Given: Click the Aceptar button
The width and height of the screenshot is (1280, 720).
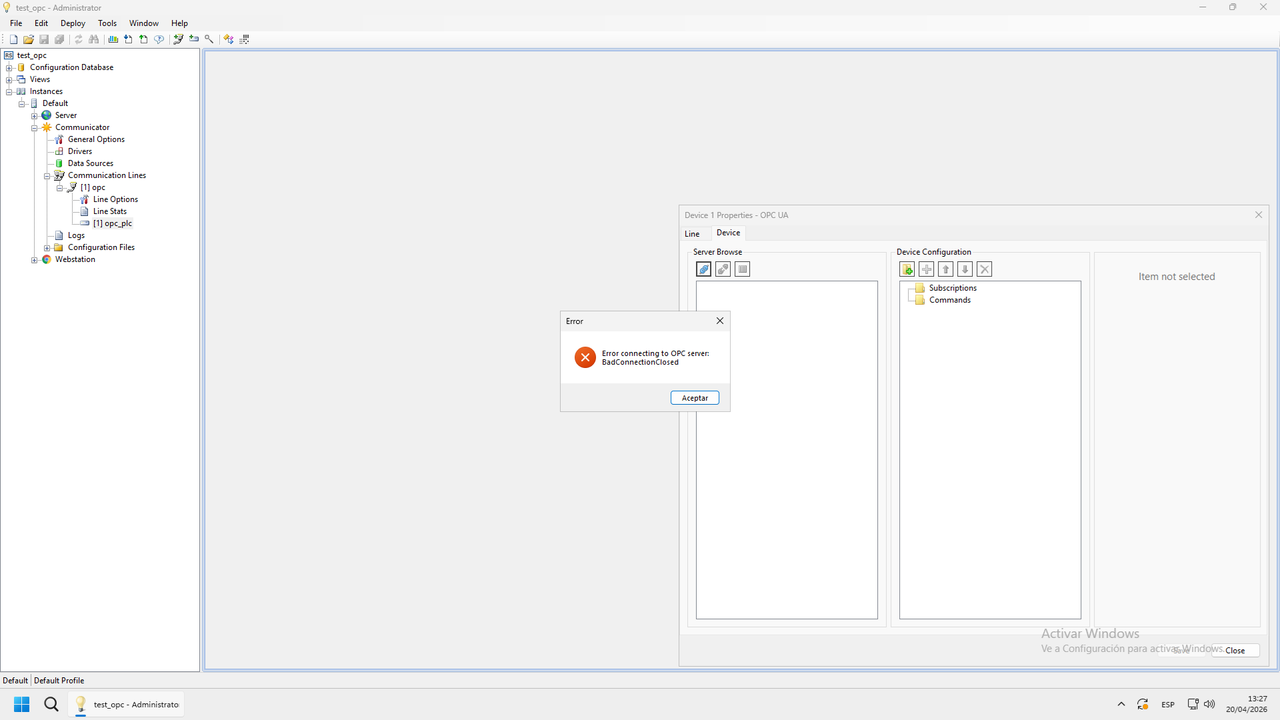Looking at the screenshot, I should (x=694, y=398).
